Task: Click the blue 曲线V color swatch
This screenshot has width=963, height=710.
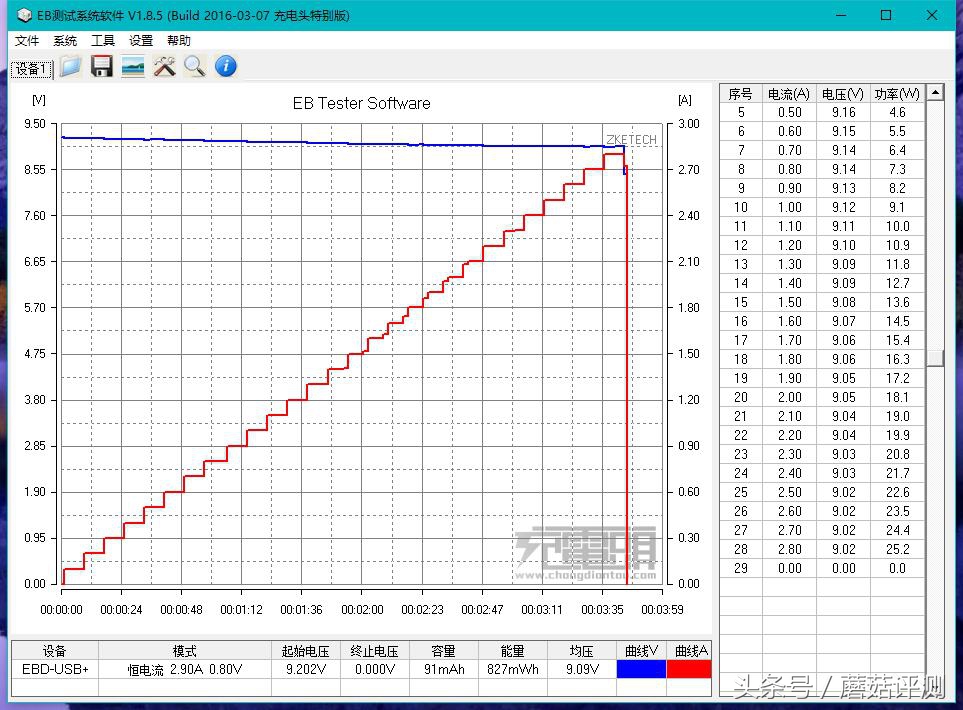Action: (x=641, y=669)
